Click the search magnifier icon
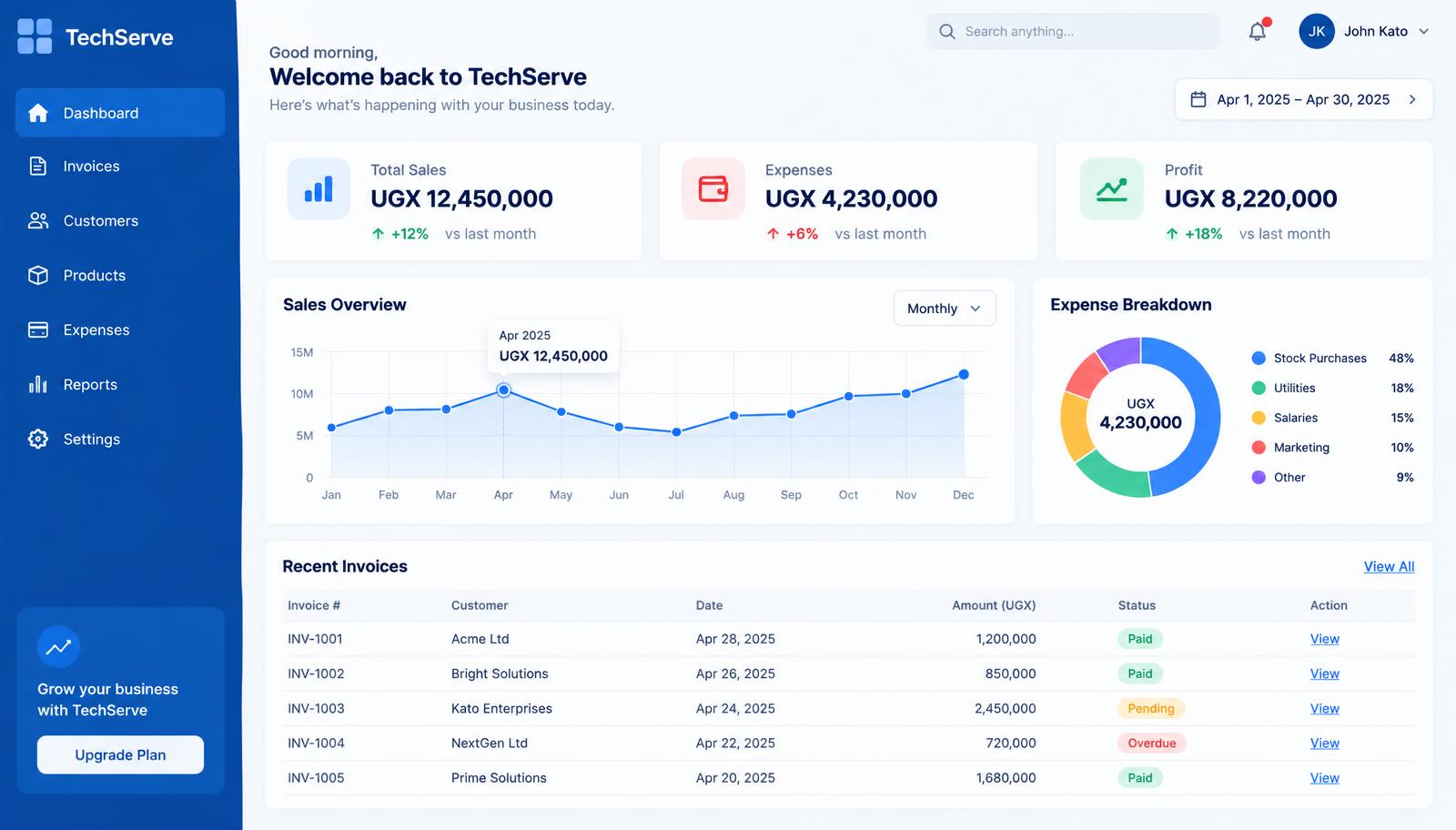The image size is (1456, 830). tap(947, 31)
